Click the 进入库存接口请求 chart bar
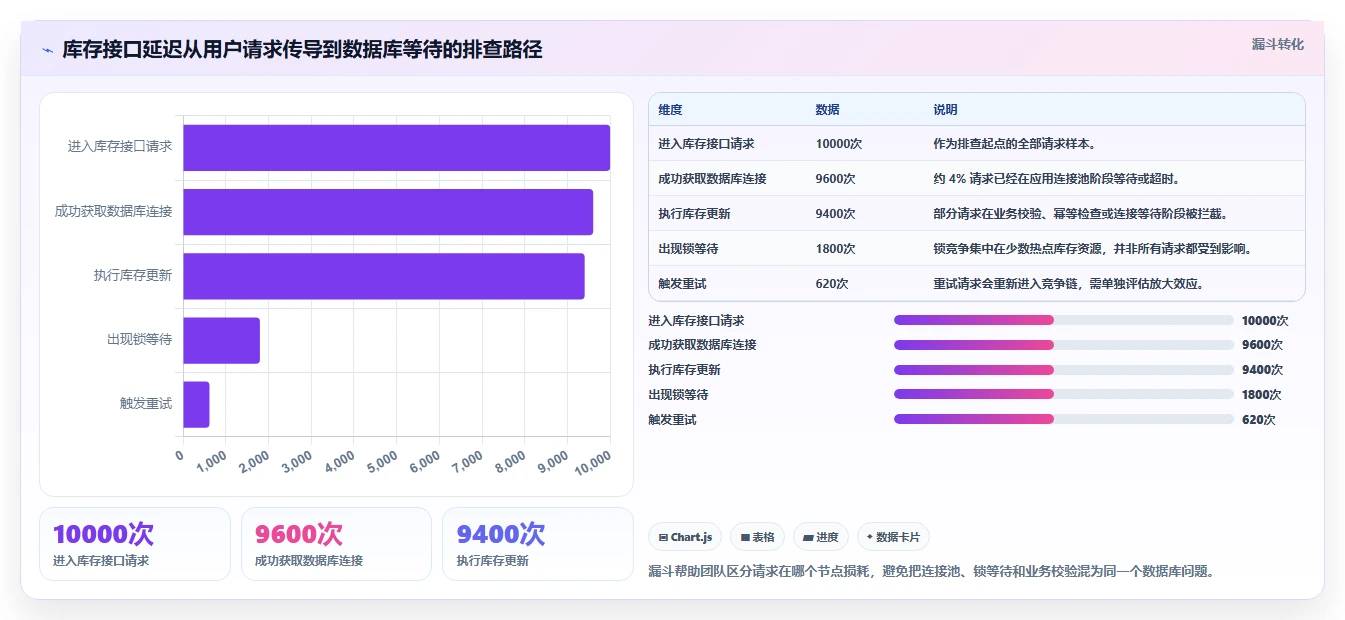 [396, 148]
